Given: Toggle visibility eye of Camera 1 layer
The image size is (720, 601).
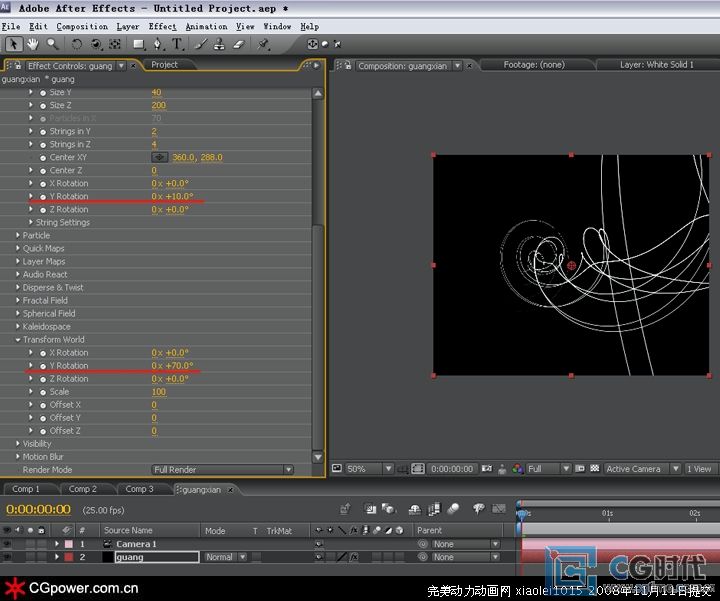Looking at the screenshot, I should [7, 544].
